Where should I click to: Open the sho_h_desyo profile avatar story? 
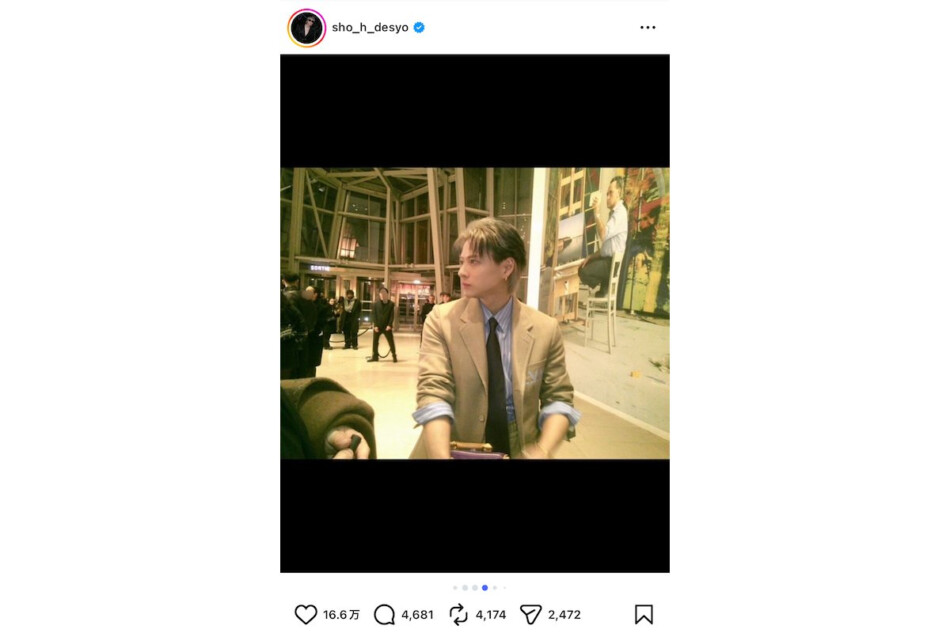307,28
